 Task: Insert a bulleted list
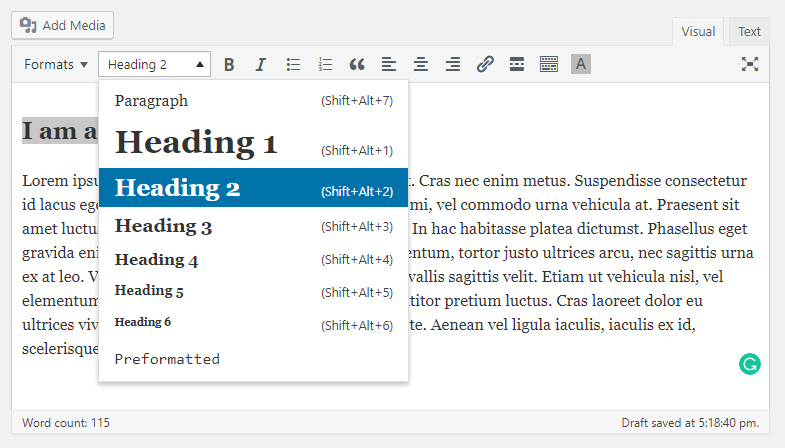tap(293, 65)
